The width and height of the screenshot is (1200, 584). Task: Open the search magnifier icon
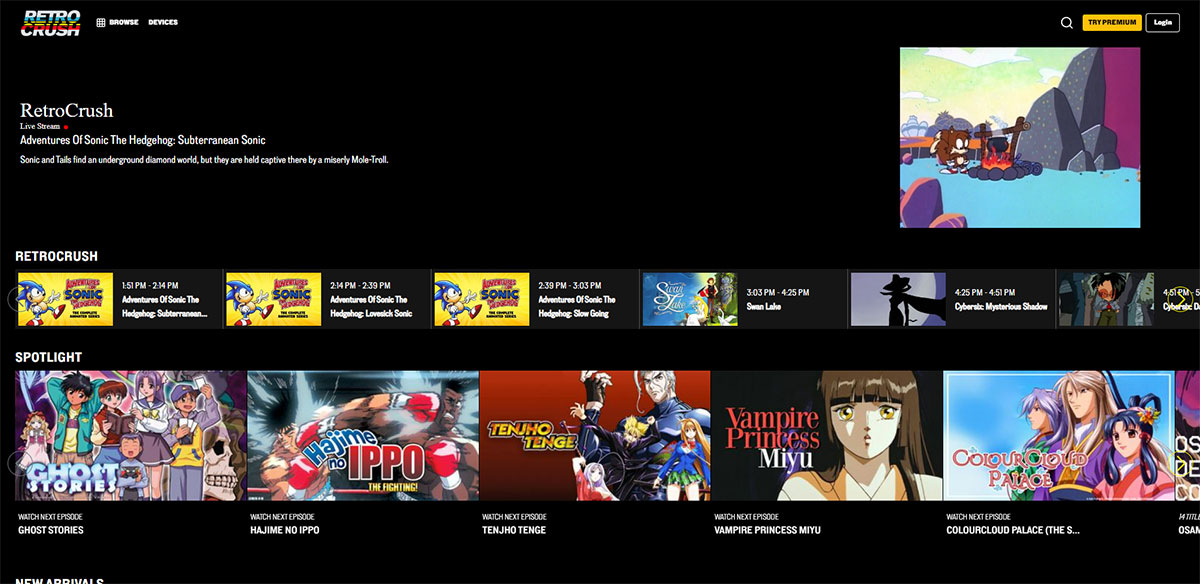pyautogui.click(x=1066, y=21)
